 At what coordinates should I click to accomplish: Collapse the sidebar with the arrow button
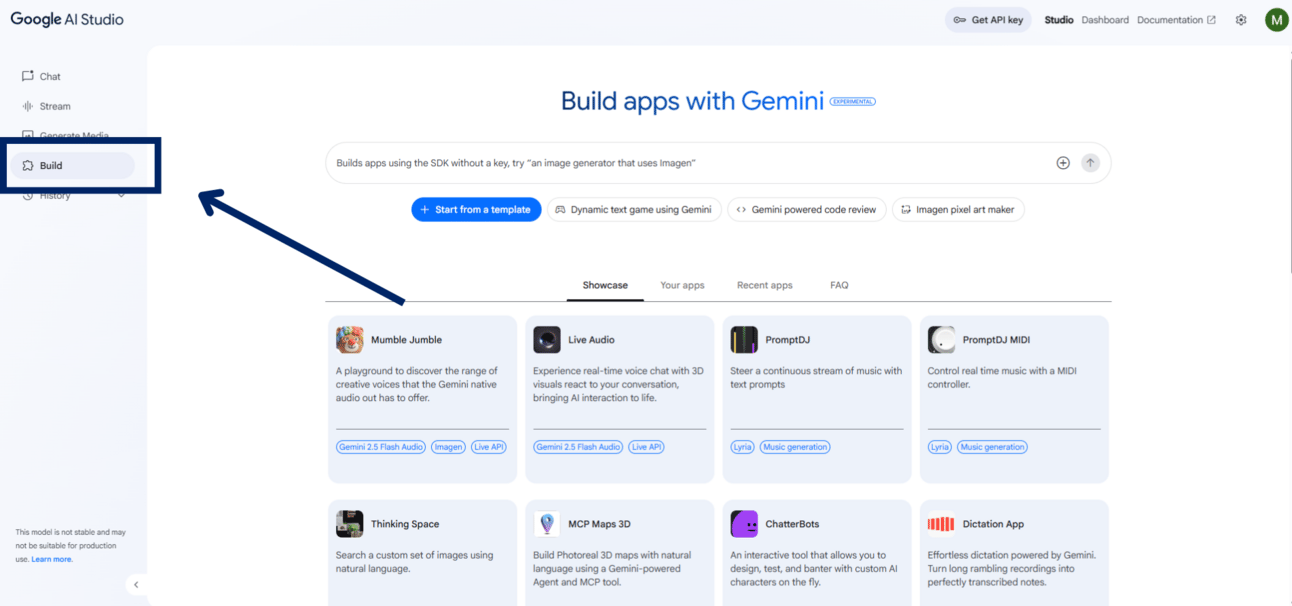[x=136, y=585]
